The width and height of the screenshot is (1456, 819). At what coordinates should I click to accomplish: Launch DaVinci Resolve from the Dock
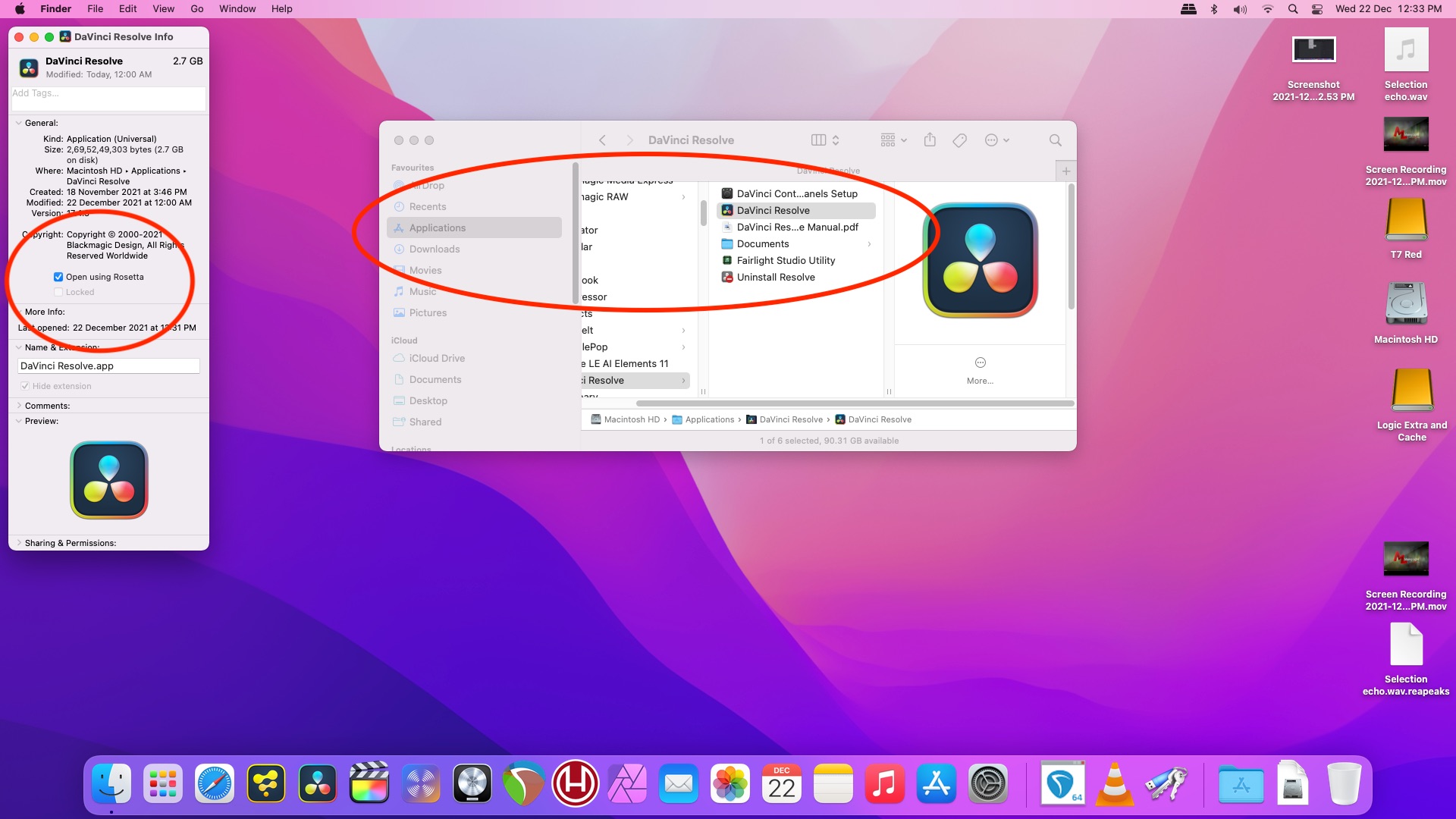pyautogui.click(x=318, y=783)
